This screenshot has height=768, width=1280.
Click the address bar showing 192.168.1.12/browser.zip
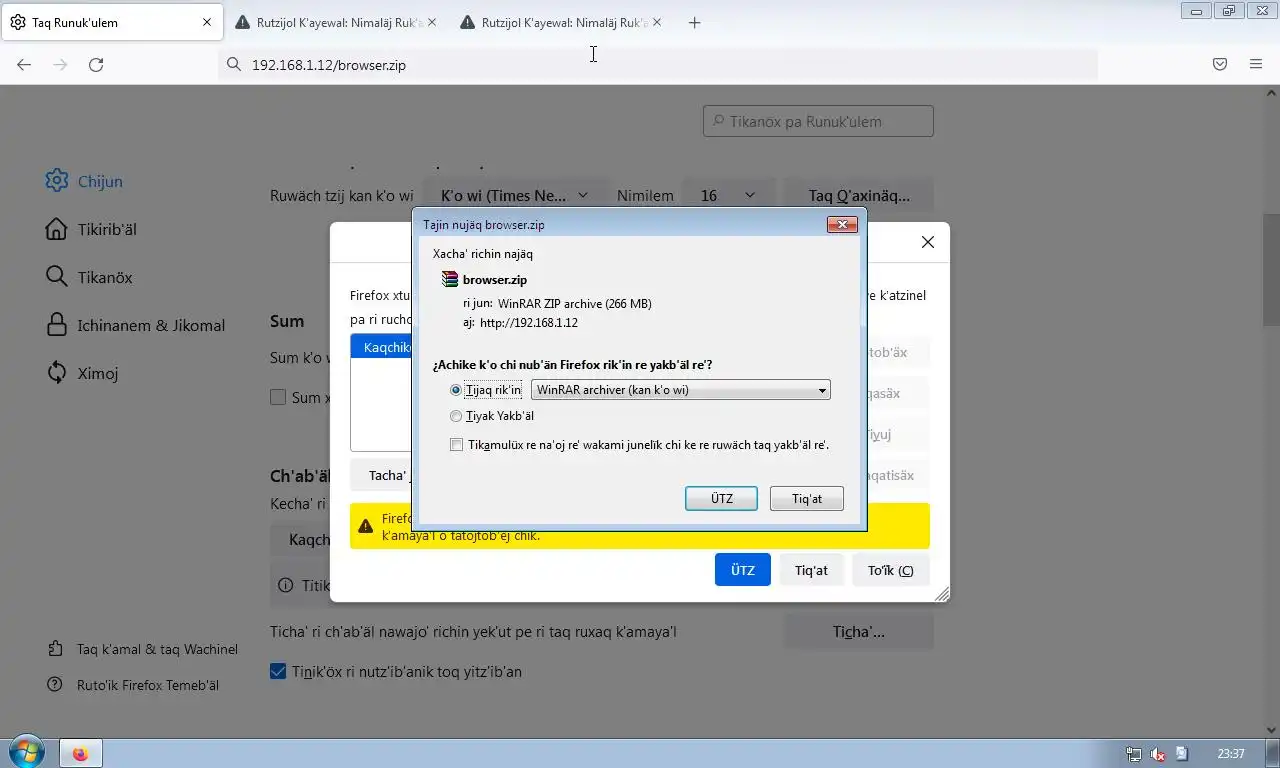click(658, 64)
